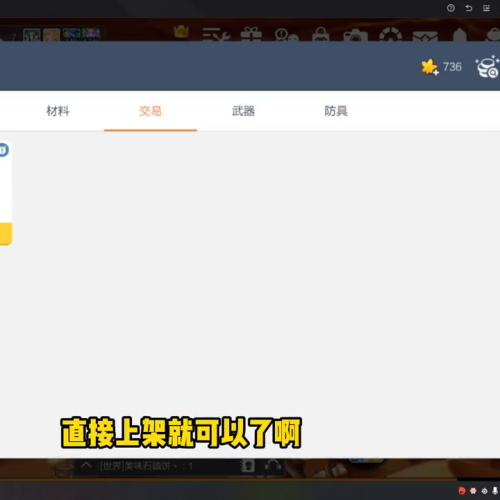Click the exclamation alert with face icon

point(286,35)
